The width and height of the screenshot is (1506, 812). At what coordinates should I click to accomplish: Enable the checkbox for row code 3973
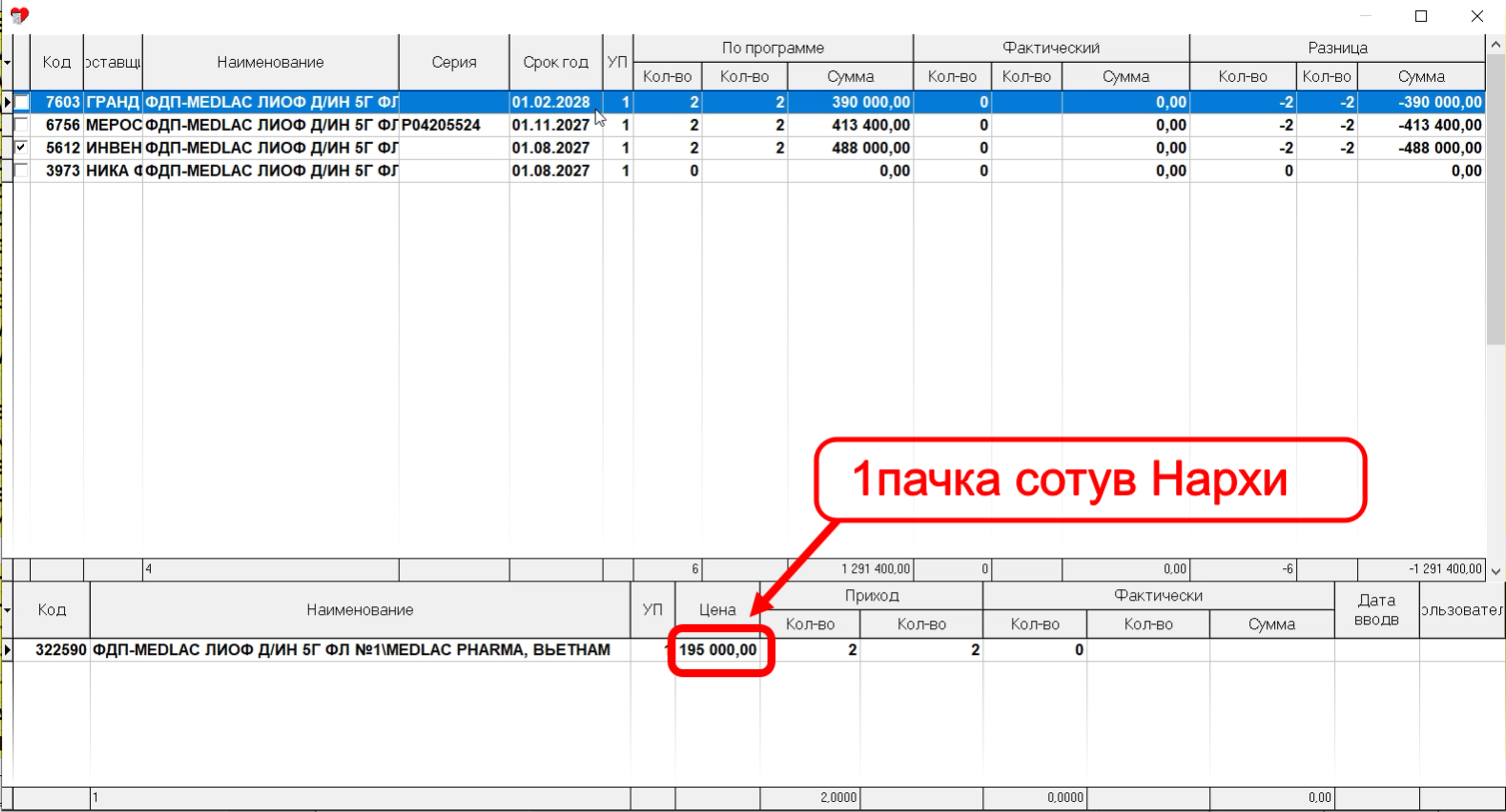(23, 170)
